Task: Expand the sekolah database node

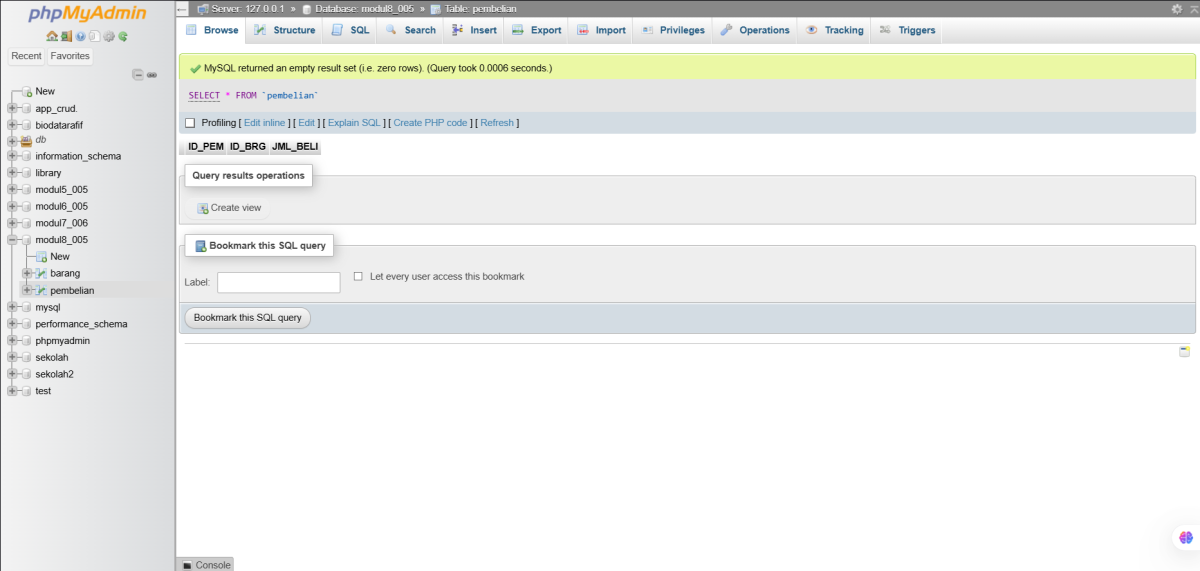Action: (x=12, y=357)
